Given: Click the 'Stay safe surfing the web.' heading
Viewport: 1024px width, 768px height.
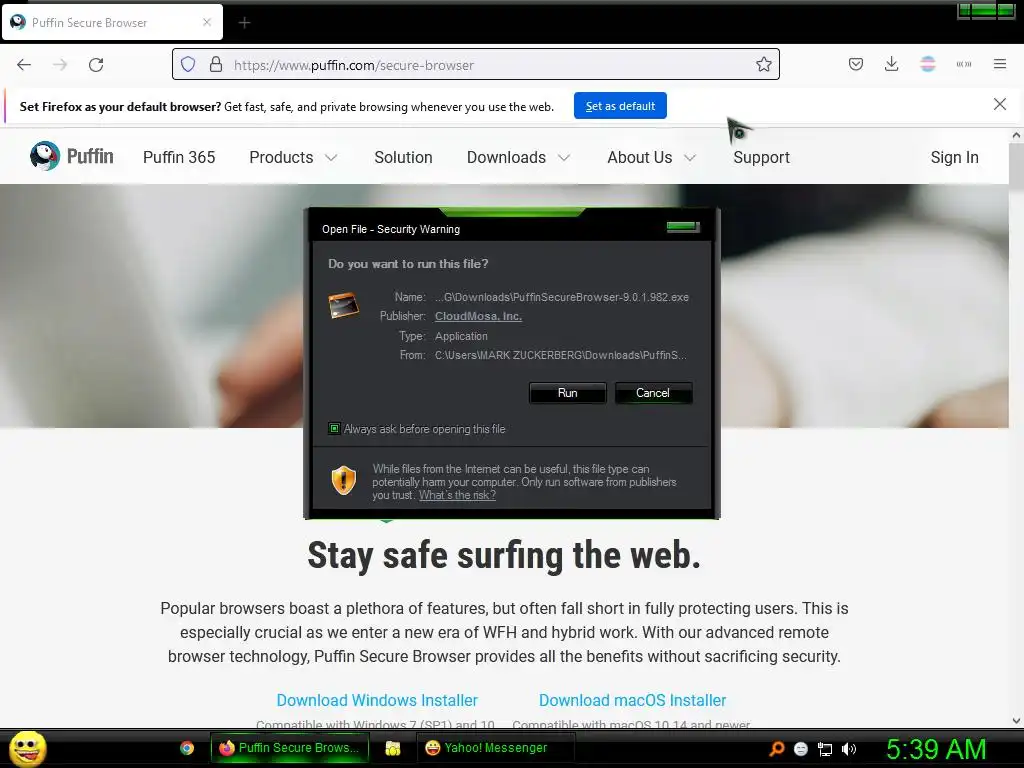Looking at the screenshot, I should click(x=504, y=556).
